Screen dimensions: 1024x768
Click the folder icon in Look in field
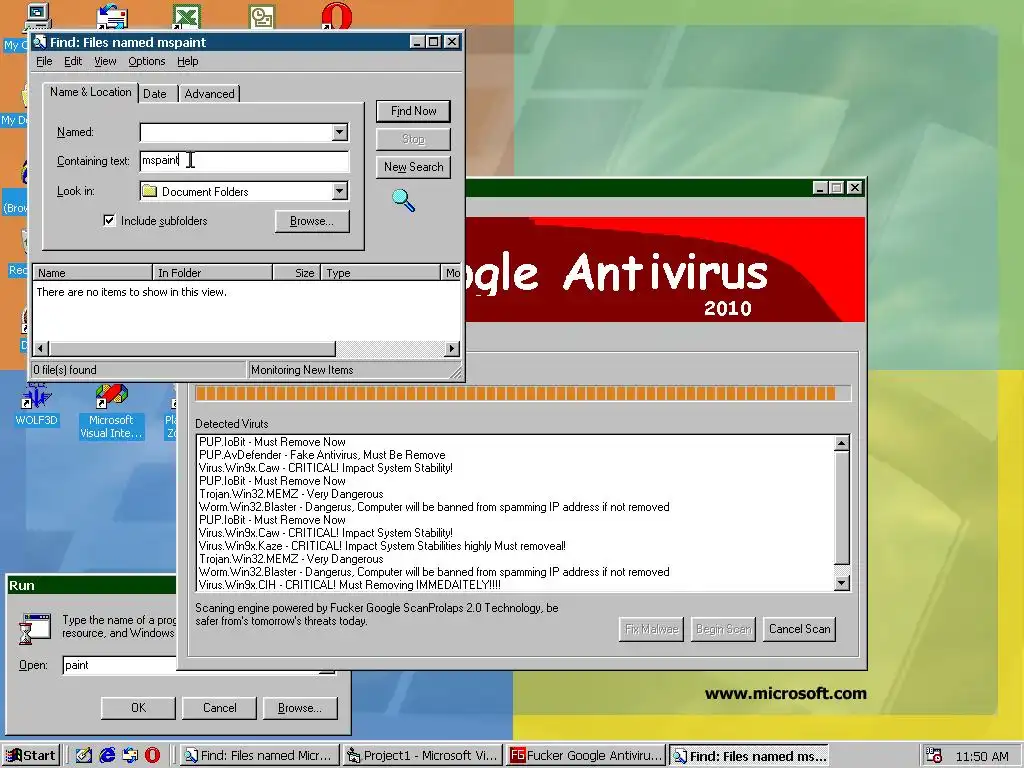click(x=150, y=191)
